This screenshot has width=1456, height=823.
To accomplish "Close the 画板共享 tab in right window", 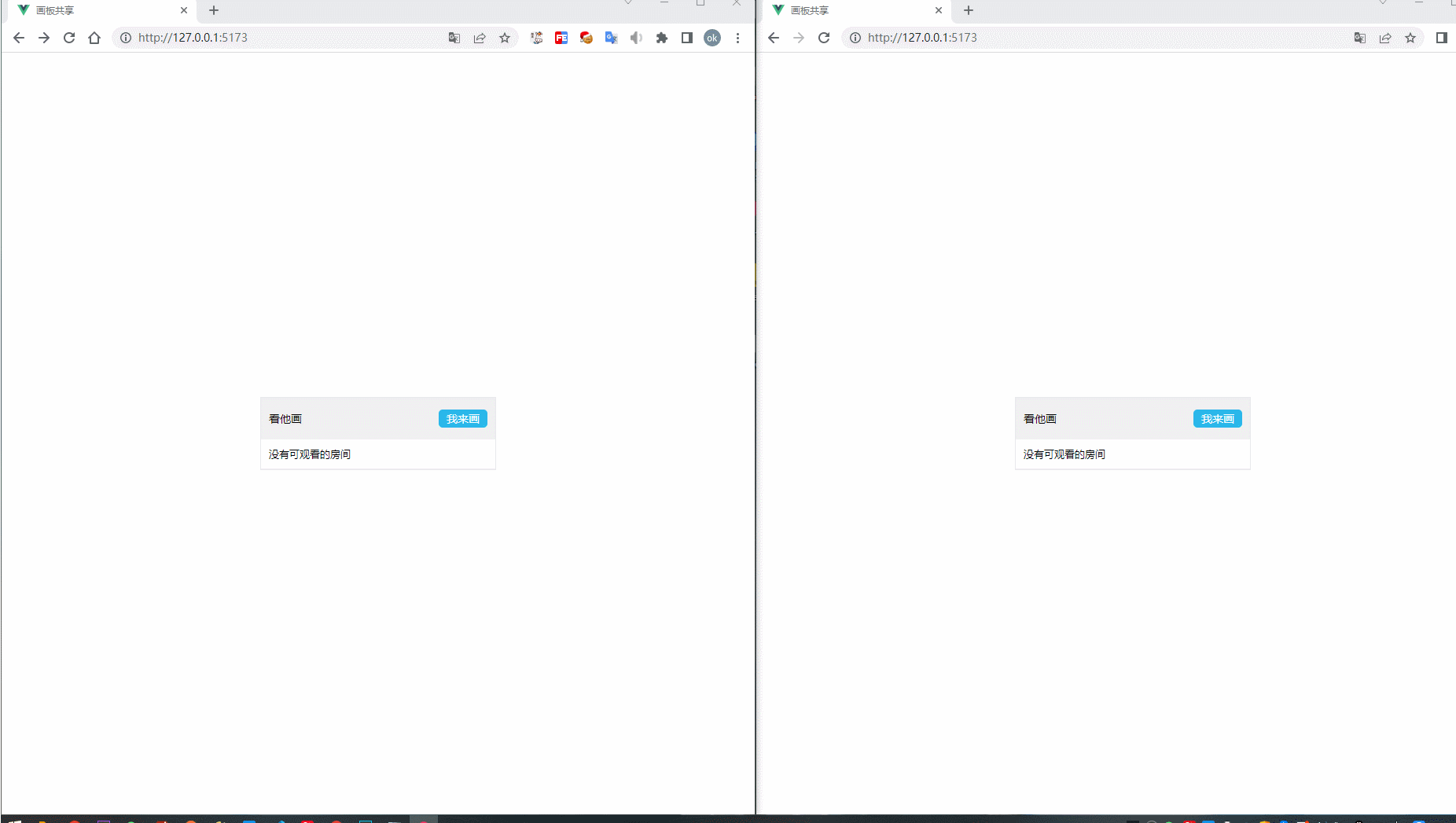I will tap(938, 11).
